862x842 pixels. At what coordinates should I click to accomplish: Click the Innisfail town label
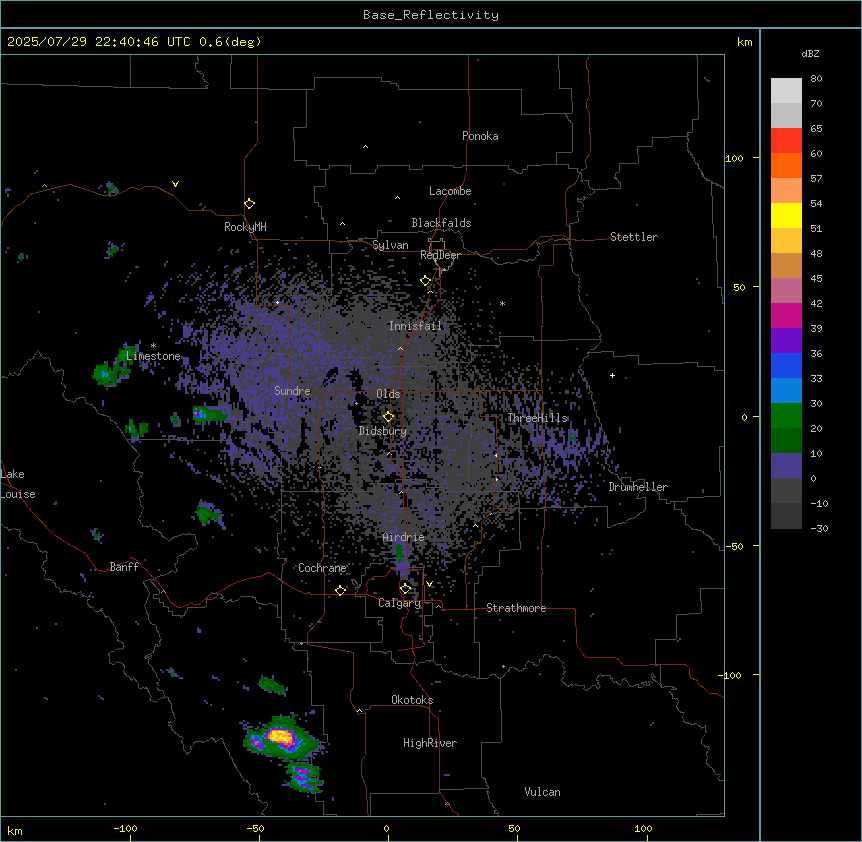[415, 326]
